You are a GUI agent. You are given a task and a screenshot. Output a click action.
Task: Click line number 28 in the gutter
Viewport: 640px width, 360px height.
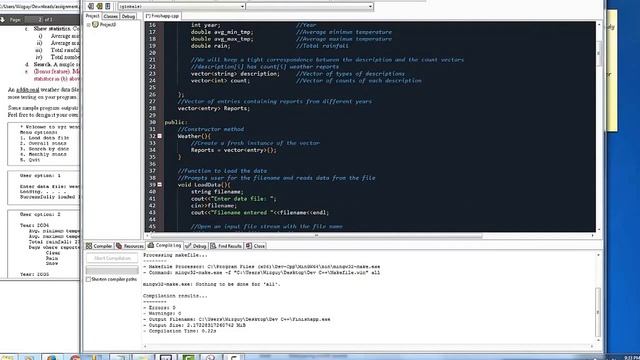coord(152,108)
